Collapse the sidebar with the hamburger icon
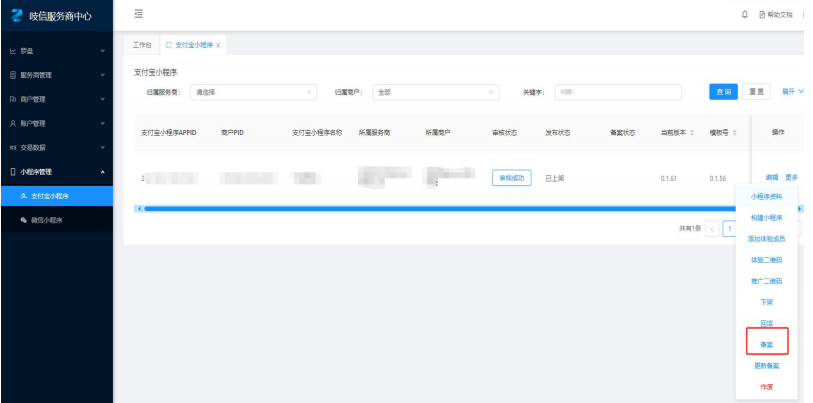813x403 pixels. point(138,14)
